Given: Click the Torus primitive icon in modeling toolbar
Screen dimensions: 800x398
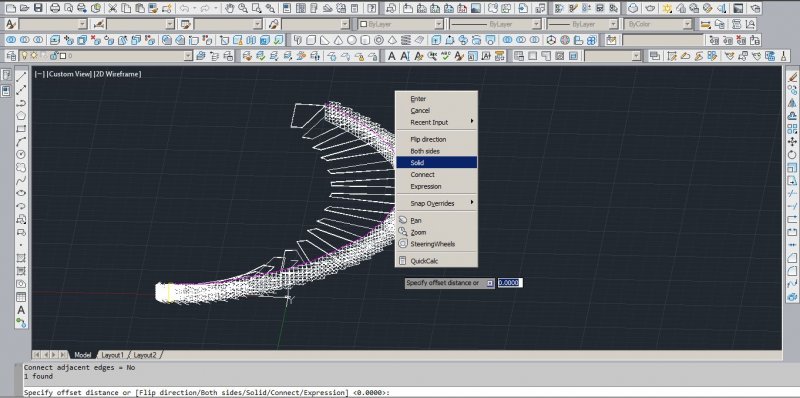Looking at the screenshot, I should (379, 40).
